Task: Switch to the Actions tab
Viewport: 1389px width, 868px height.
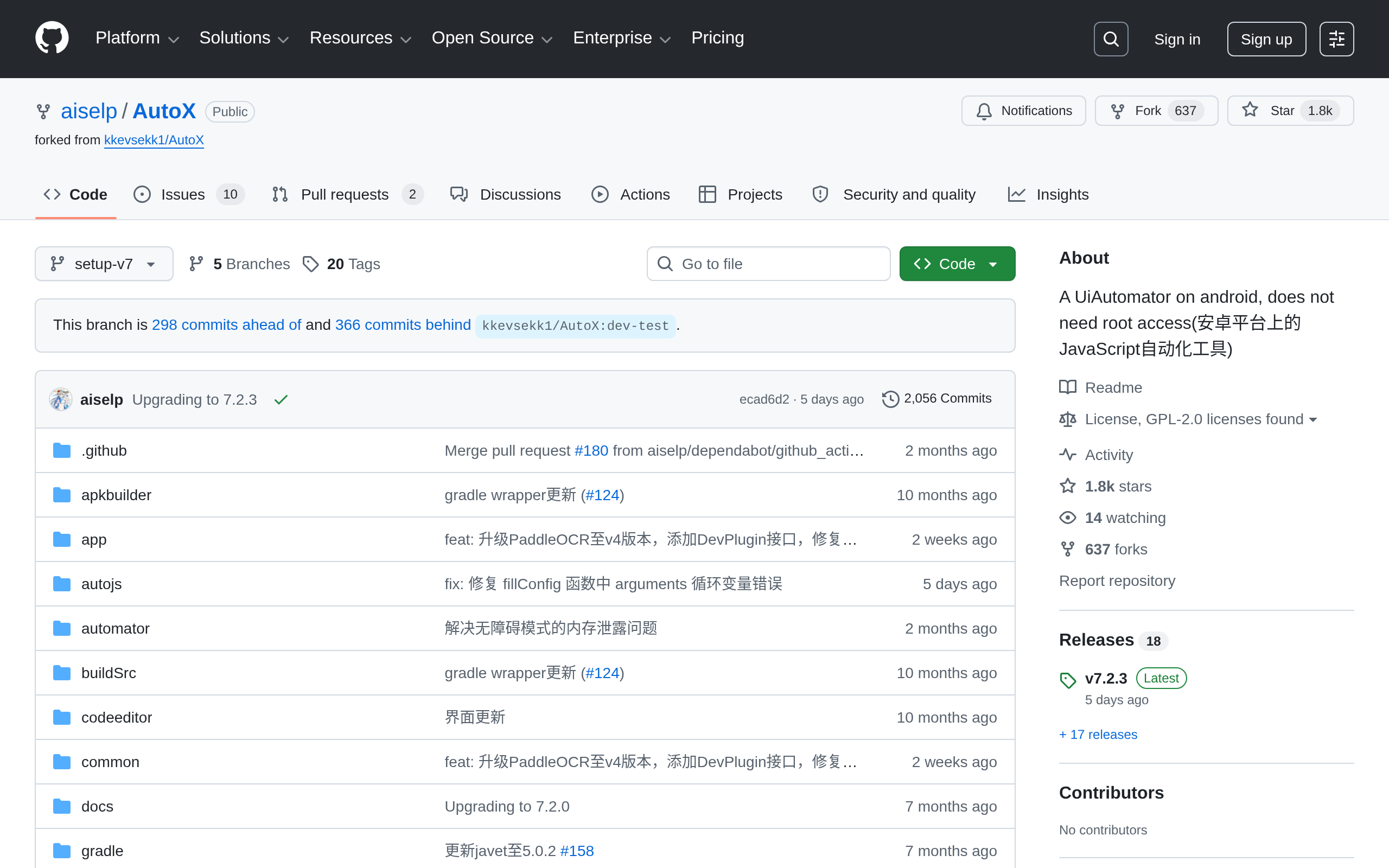Action: point(631,195)
